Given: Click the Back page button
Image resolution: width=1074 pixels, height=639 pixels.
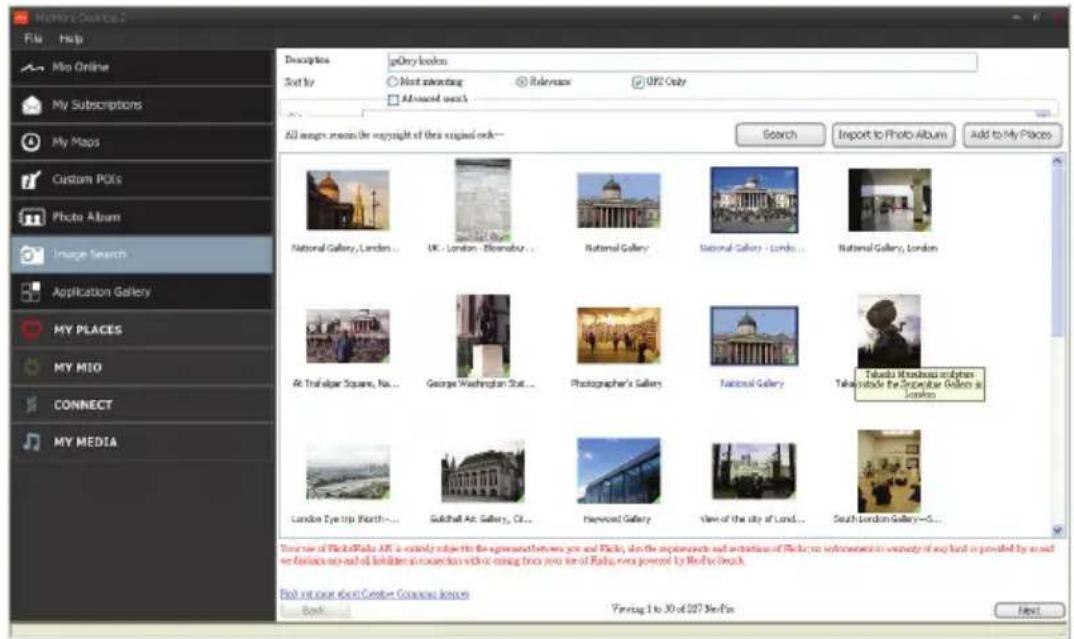Looking at the screenshot, I should 314,610.
